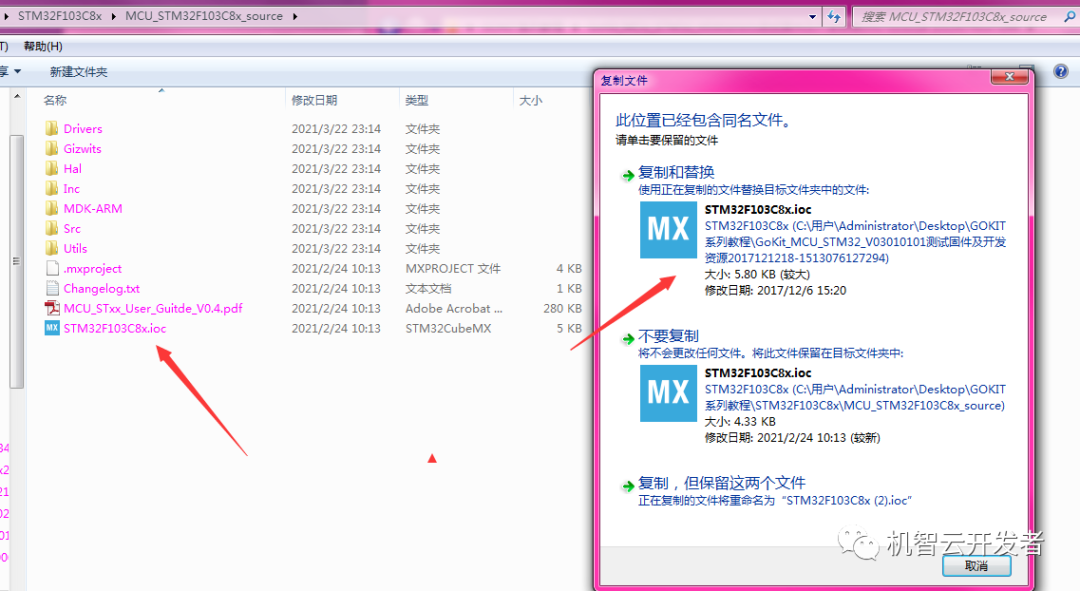Open the MCU_STxx_User_Guitde PDF file

152,308
